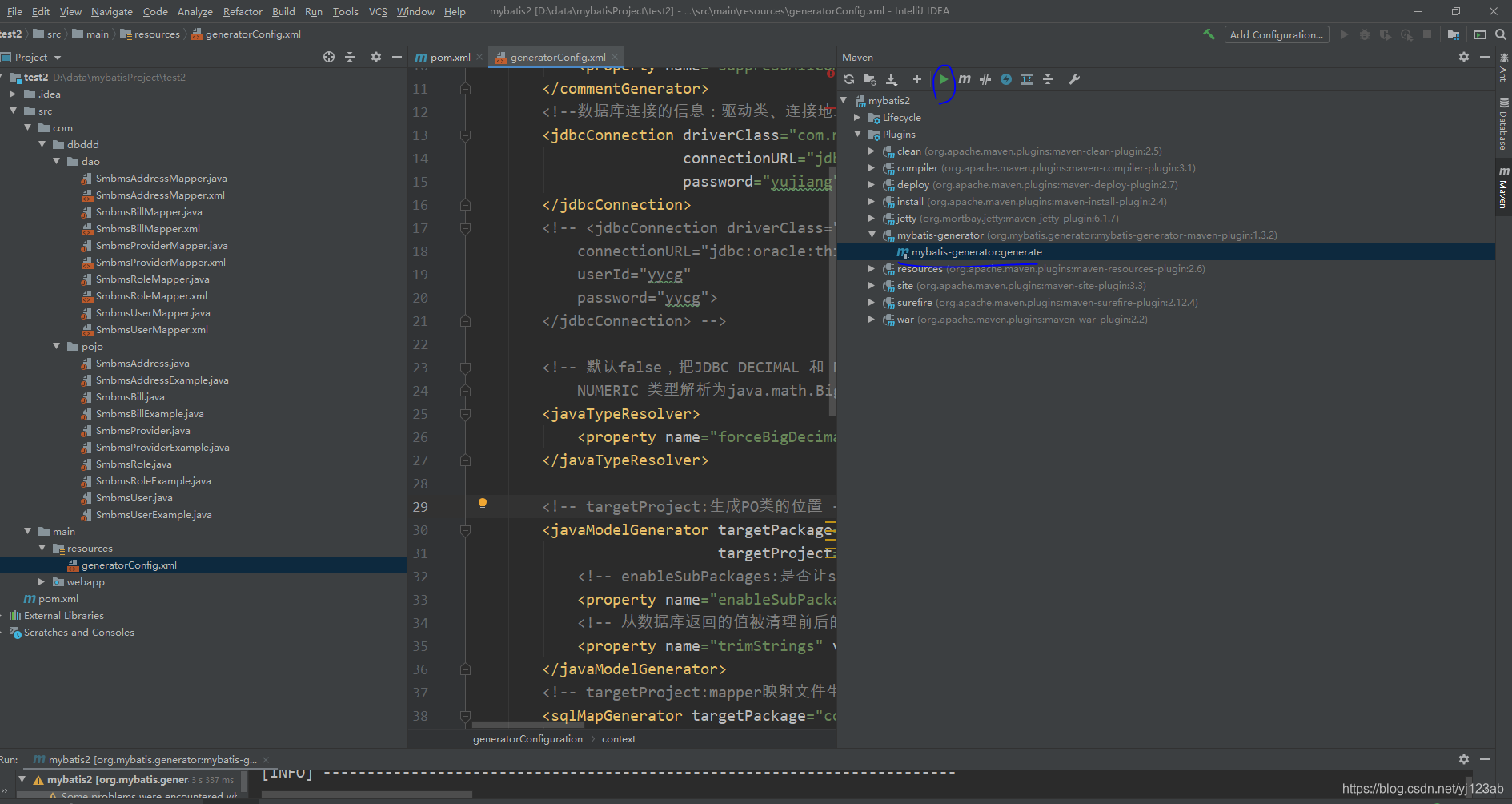The width and height of the screenshot is (1512, 804).
Task: Click context editor breadcrumb
Action: point(619,738)
